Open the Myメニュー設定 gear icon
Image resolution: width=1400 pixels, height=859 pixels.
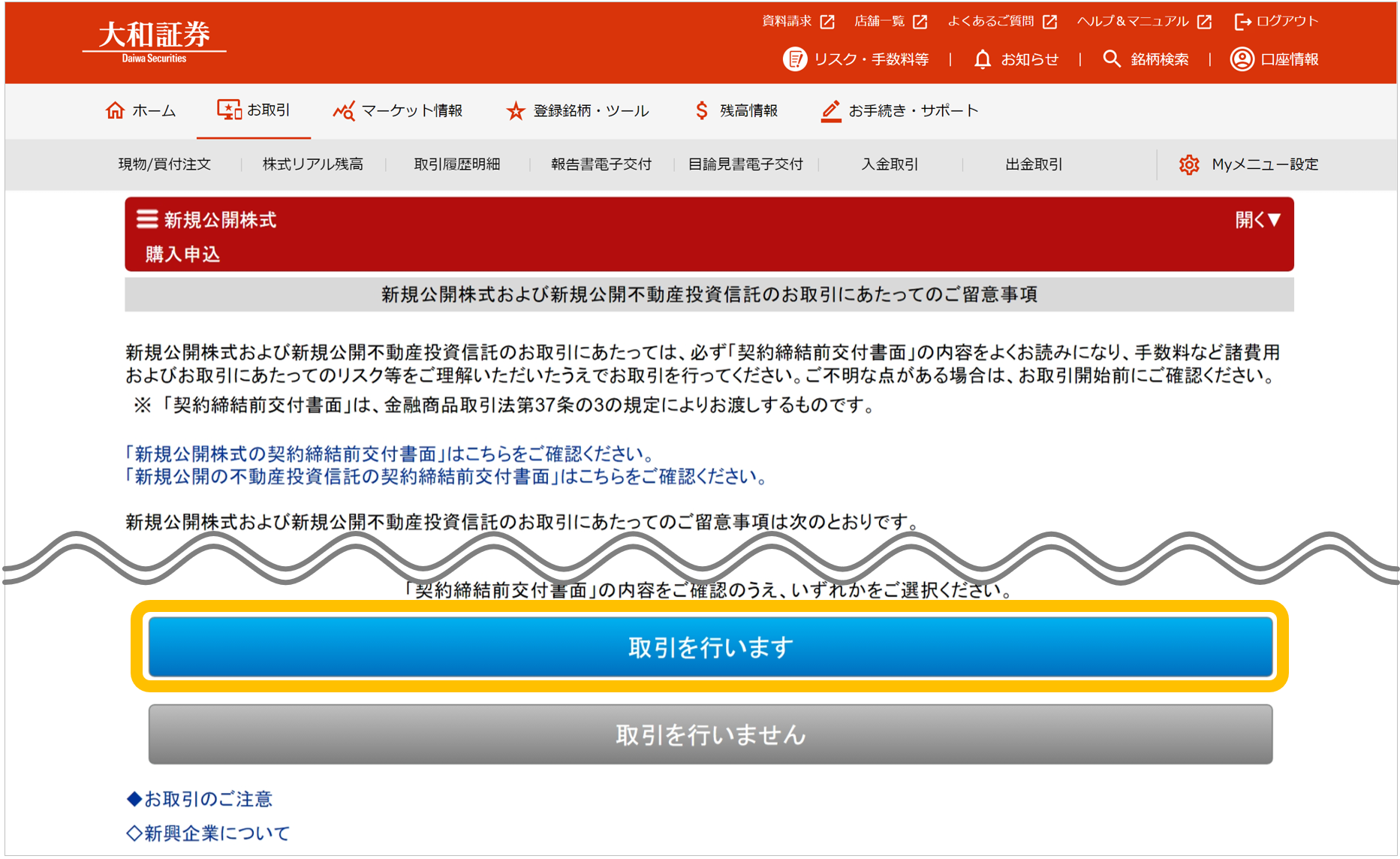tap(1190, 164)
